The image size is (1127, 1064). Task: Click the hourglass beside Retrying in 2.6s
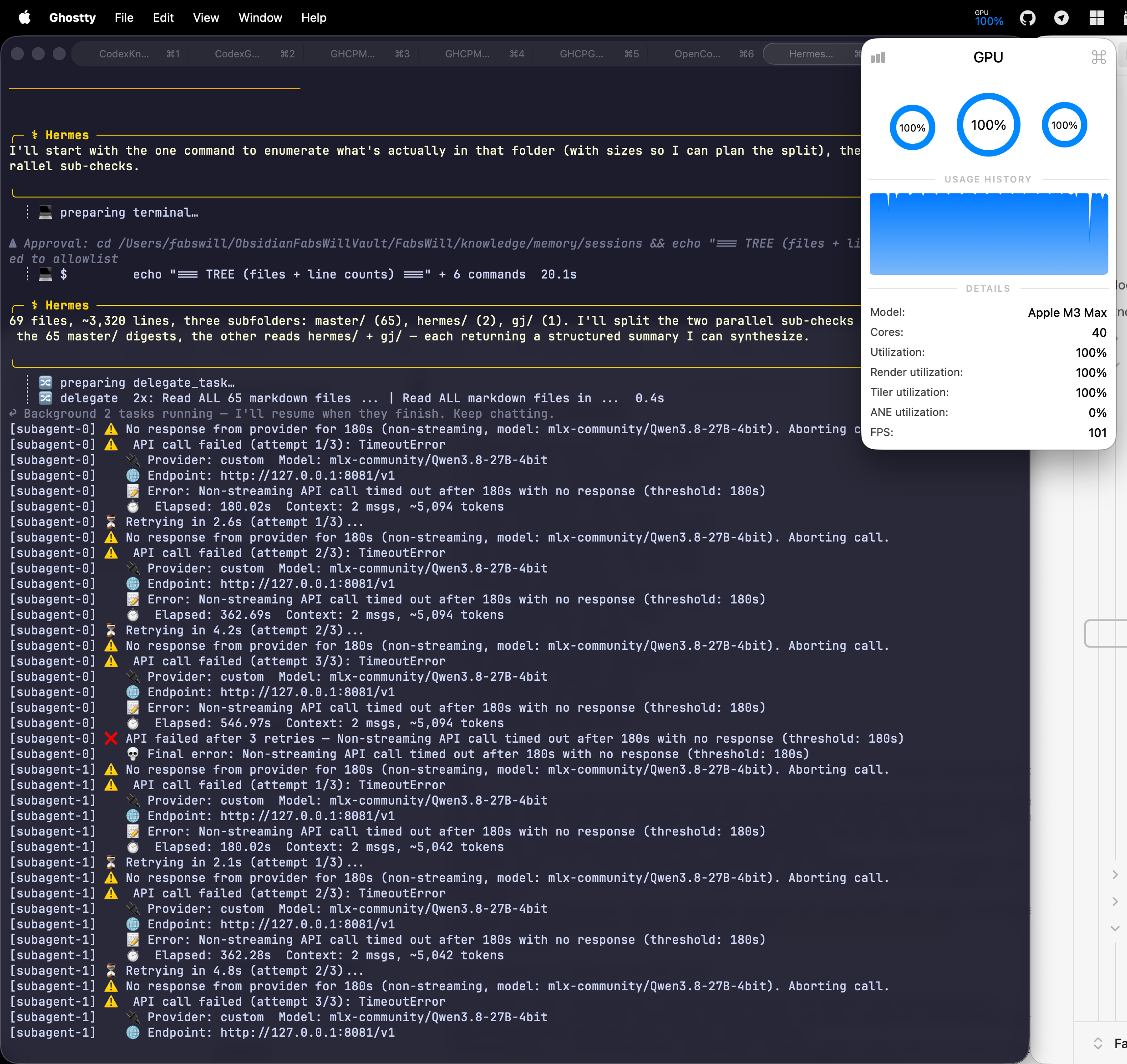click(111, 522)
